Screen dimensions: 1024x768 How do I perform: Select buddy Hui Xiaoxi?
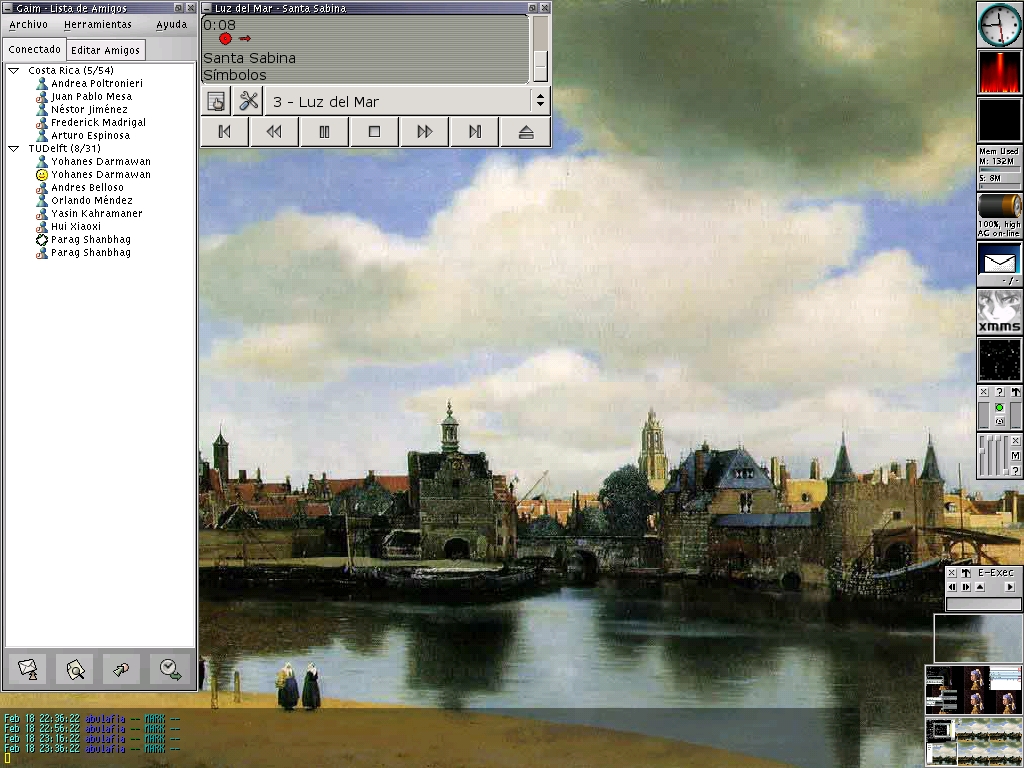click(x=76, y=227)
